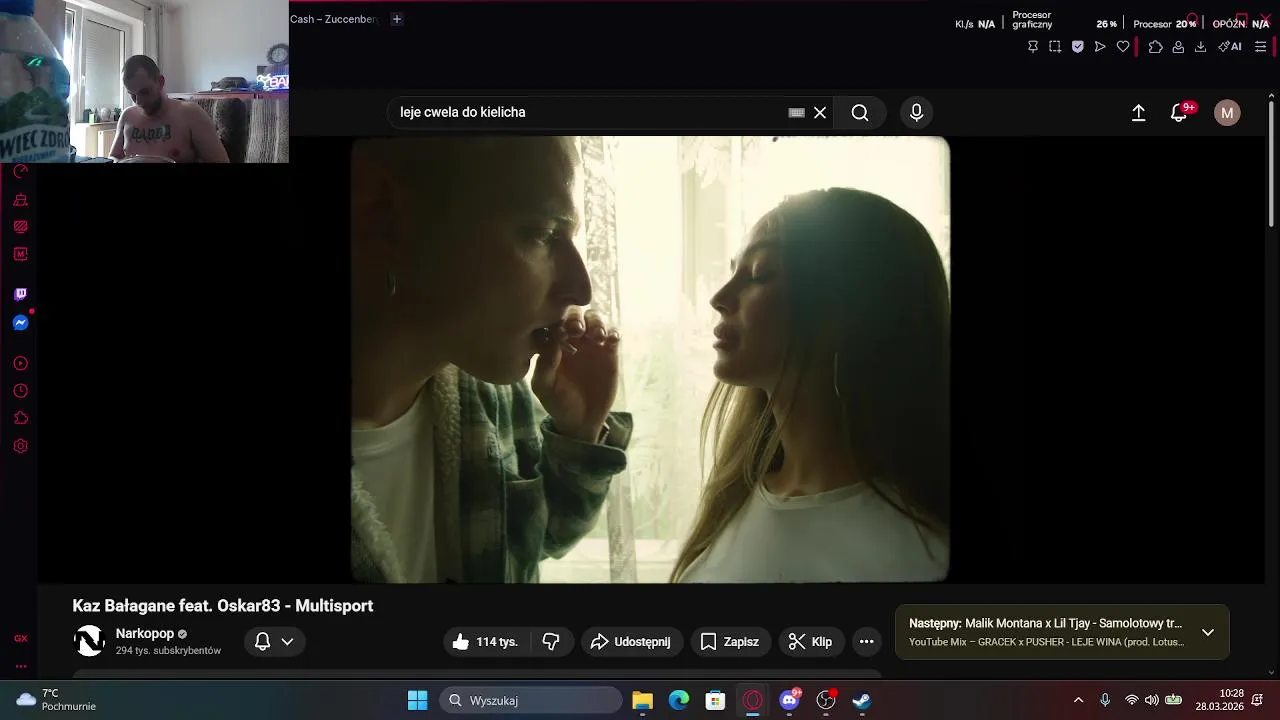Show hidden tray icons chevron
Viewport: 1280px width, 720px height.
click(1078, 700)
